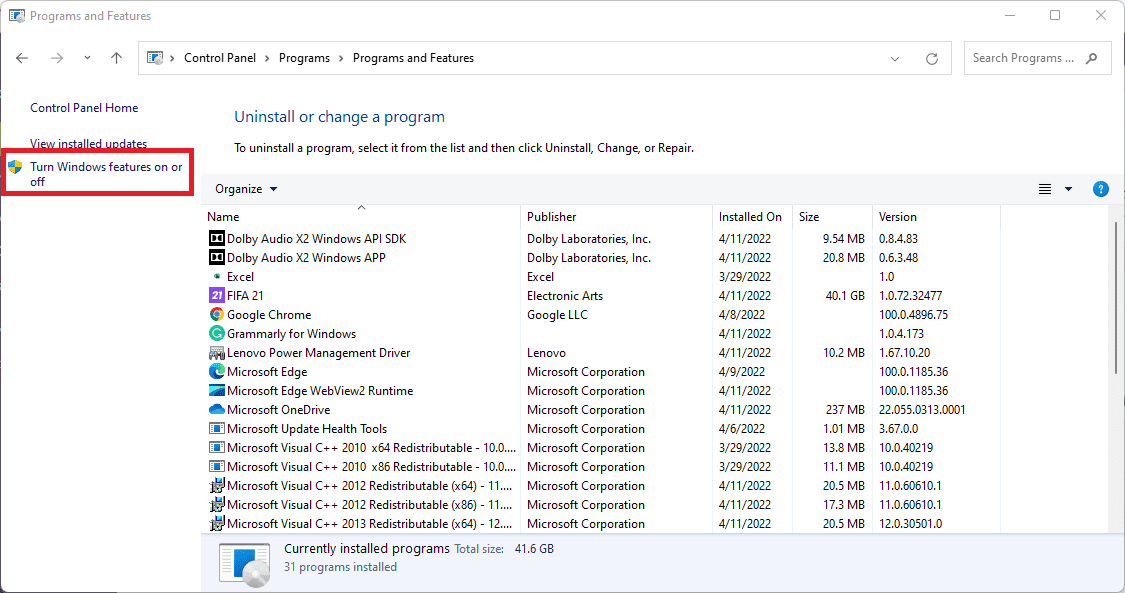Open Control Panel Home link
The image size is (1125, 593).
pyautogui.click(x=84, y=108)
